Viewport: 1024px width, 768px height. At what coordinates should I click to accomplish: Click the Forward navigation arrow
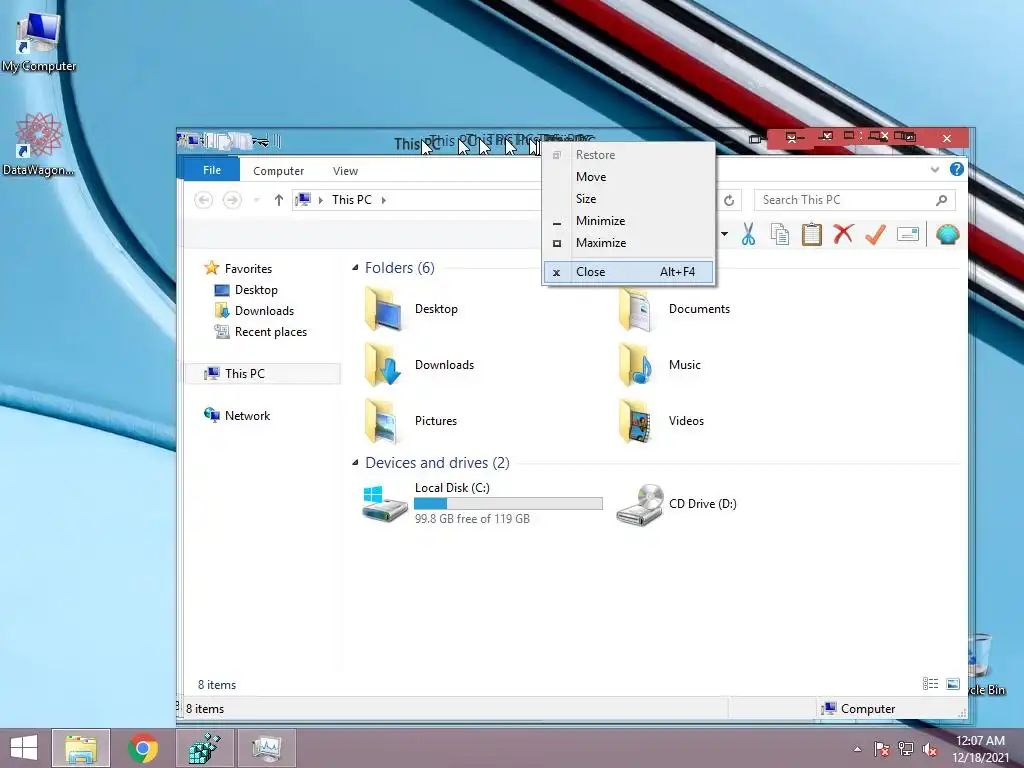[232, 200]
